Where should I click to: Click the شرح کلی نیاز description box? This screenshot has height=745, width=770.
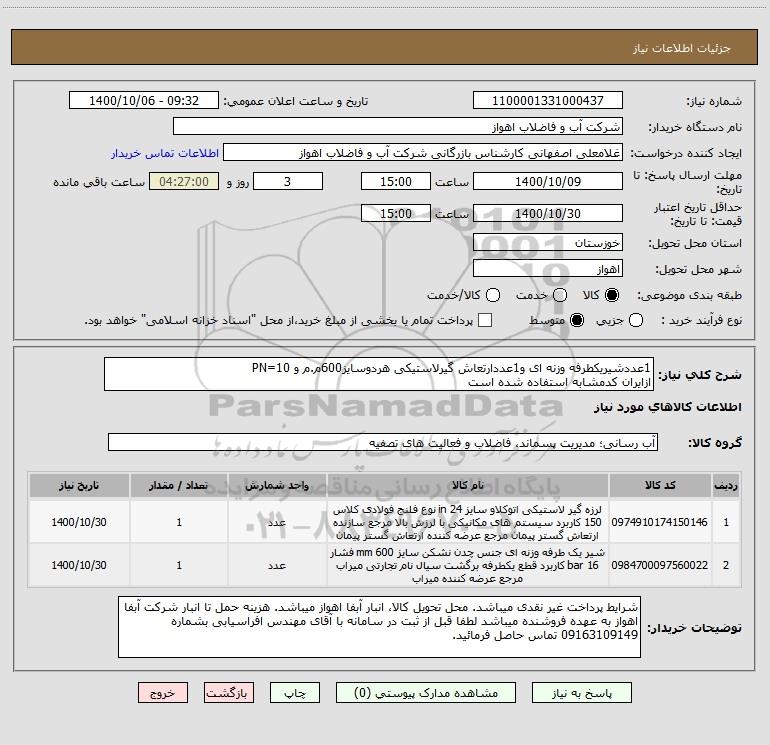(x=379, y=374)
